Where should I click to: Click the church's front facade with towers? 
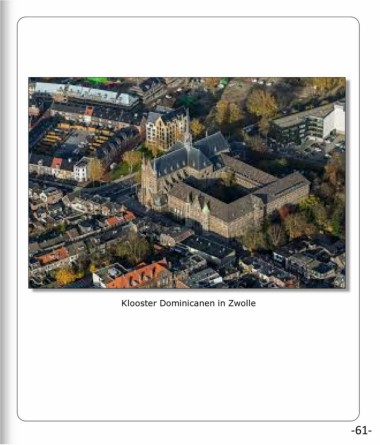151,187
